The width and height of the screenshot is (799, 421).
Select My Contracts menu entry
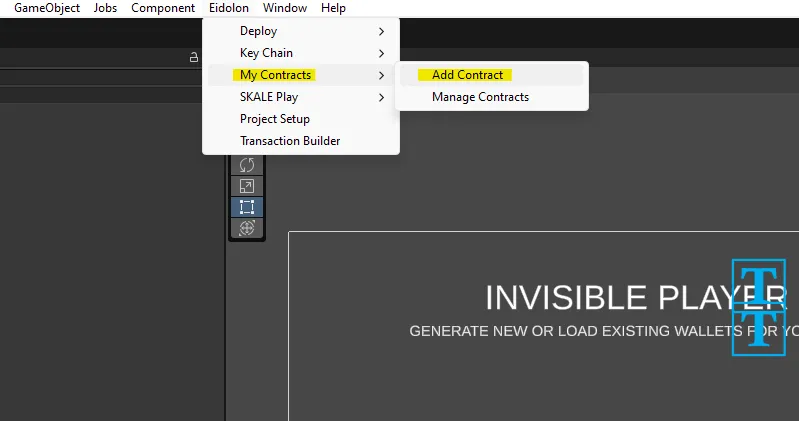tap(301, 75)
